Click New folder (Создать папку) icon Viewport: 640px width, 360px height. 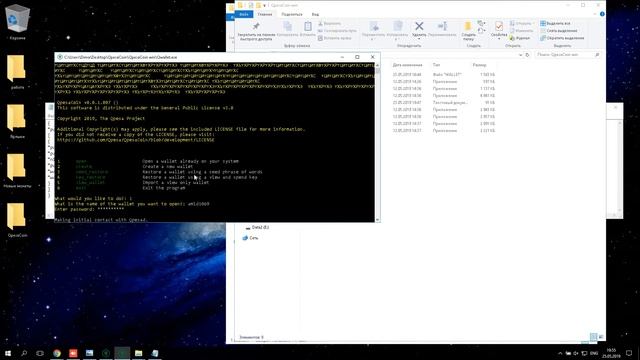468,31
